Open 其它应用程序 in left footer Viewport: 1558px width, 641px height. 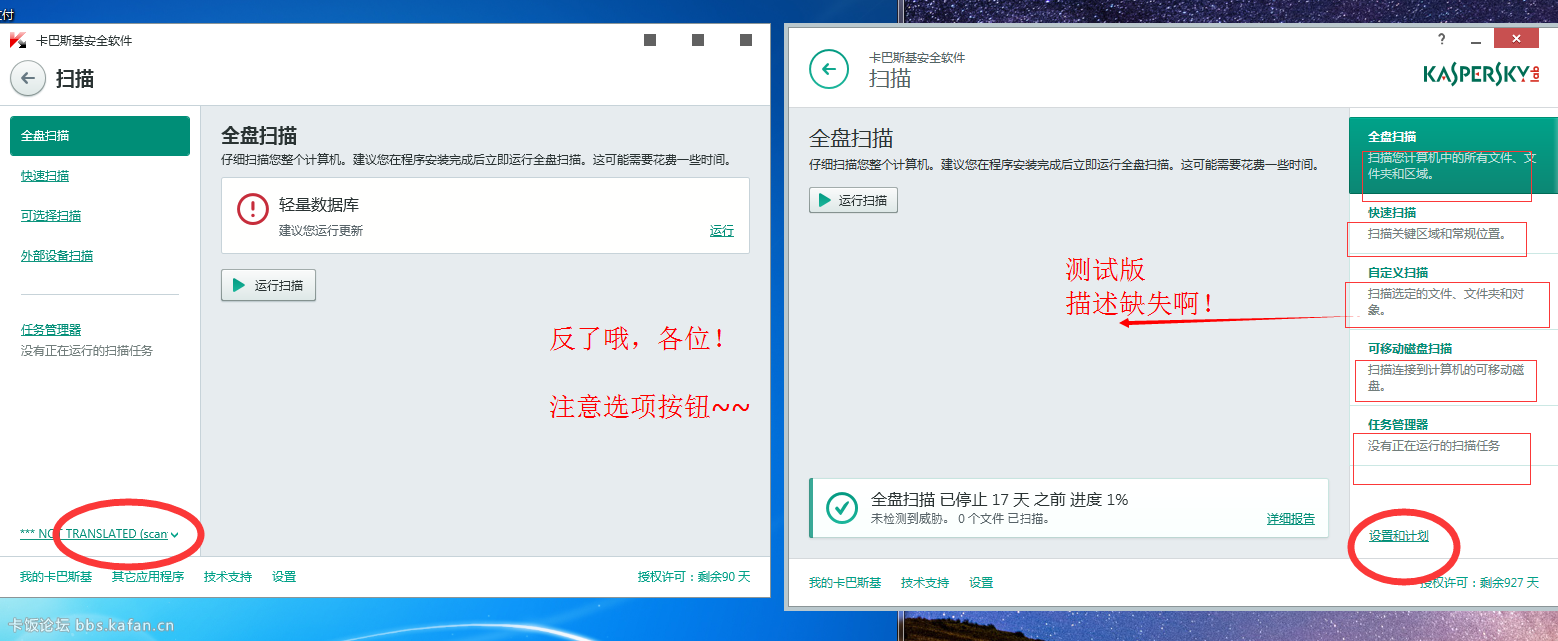148,577
